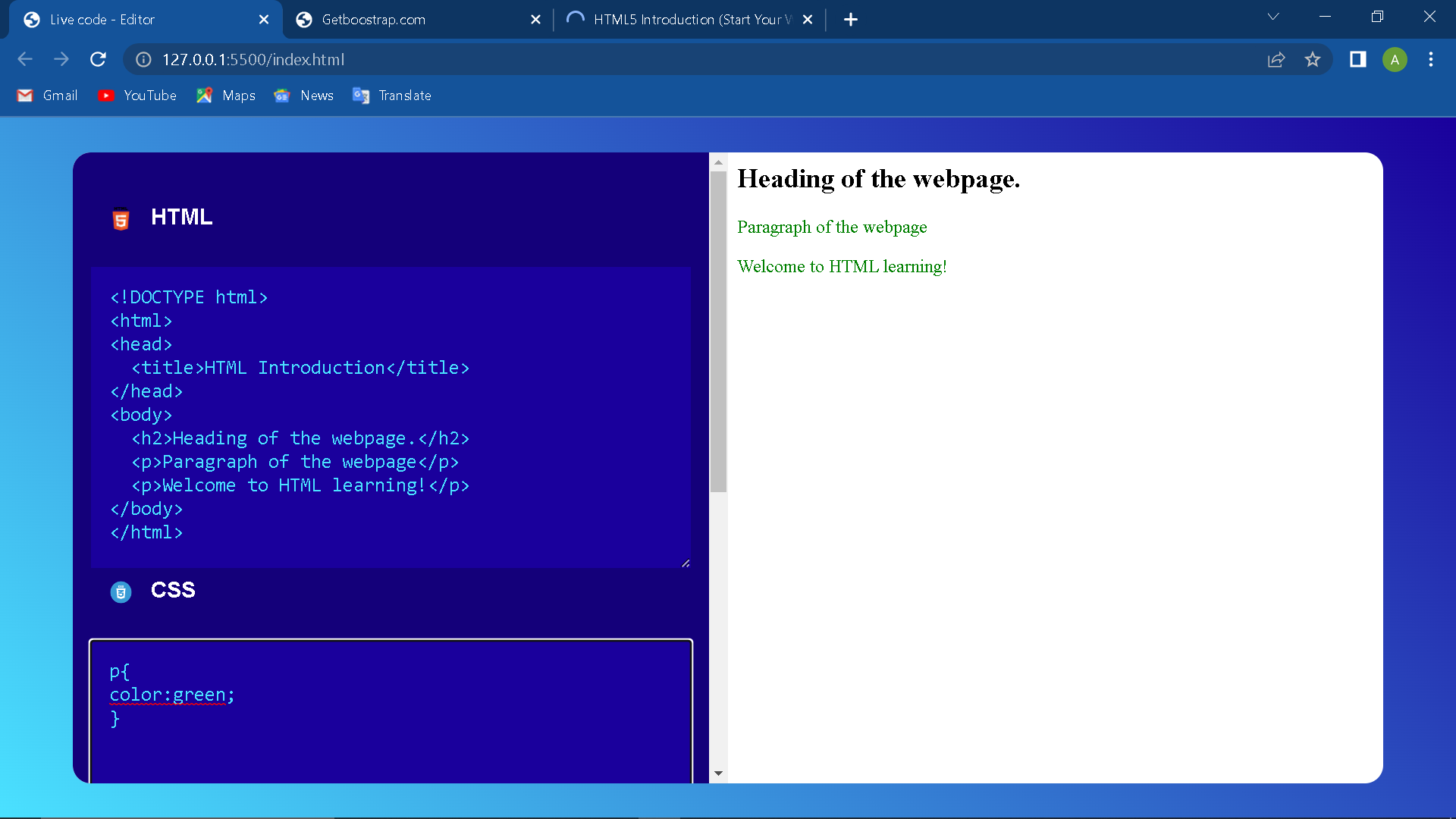Switch to the HTML5 Introduction tab
The width and height of the screenshot is (1456, 819).
click(x=690, y=20)
